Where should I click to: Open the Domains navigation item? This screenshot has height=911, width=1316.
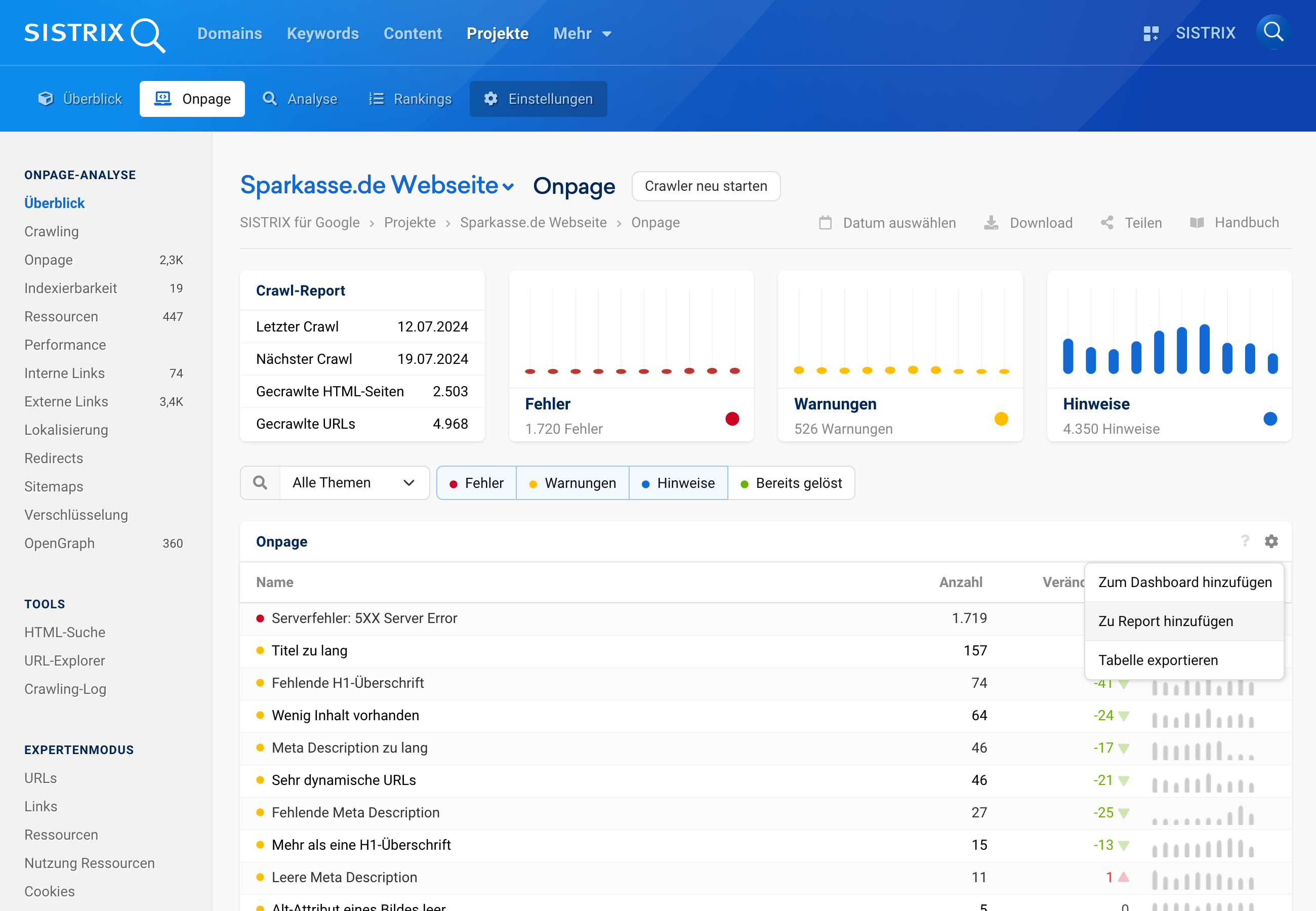pyautogui.click(x=229, y=34)
